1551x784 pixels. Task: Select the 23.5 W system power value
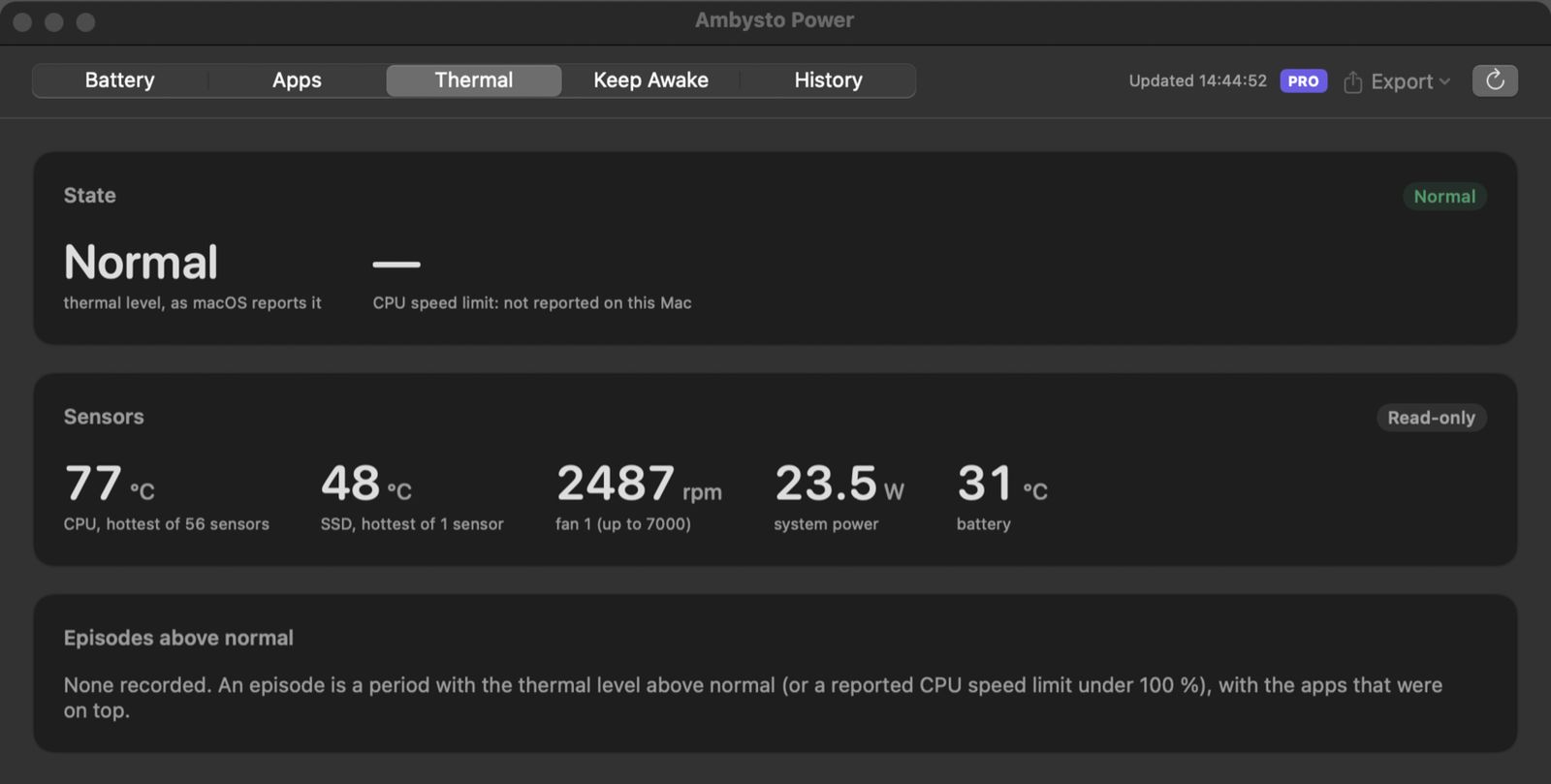pyautogui.click(x=839, y=483)
